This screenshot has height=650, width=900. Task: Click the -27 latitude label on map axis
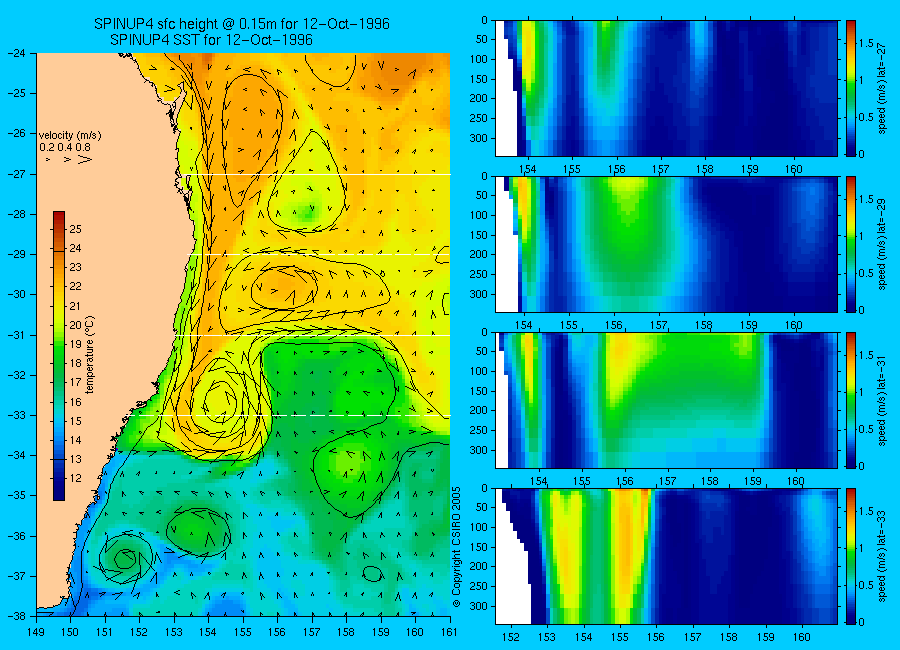point(15,174)
